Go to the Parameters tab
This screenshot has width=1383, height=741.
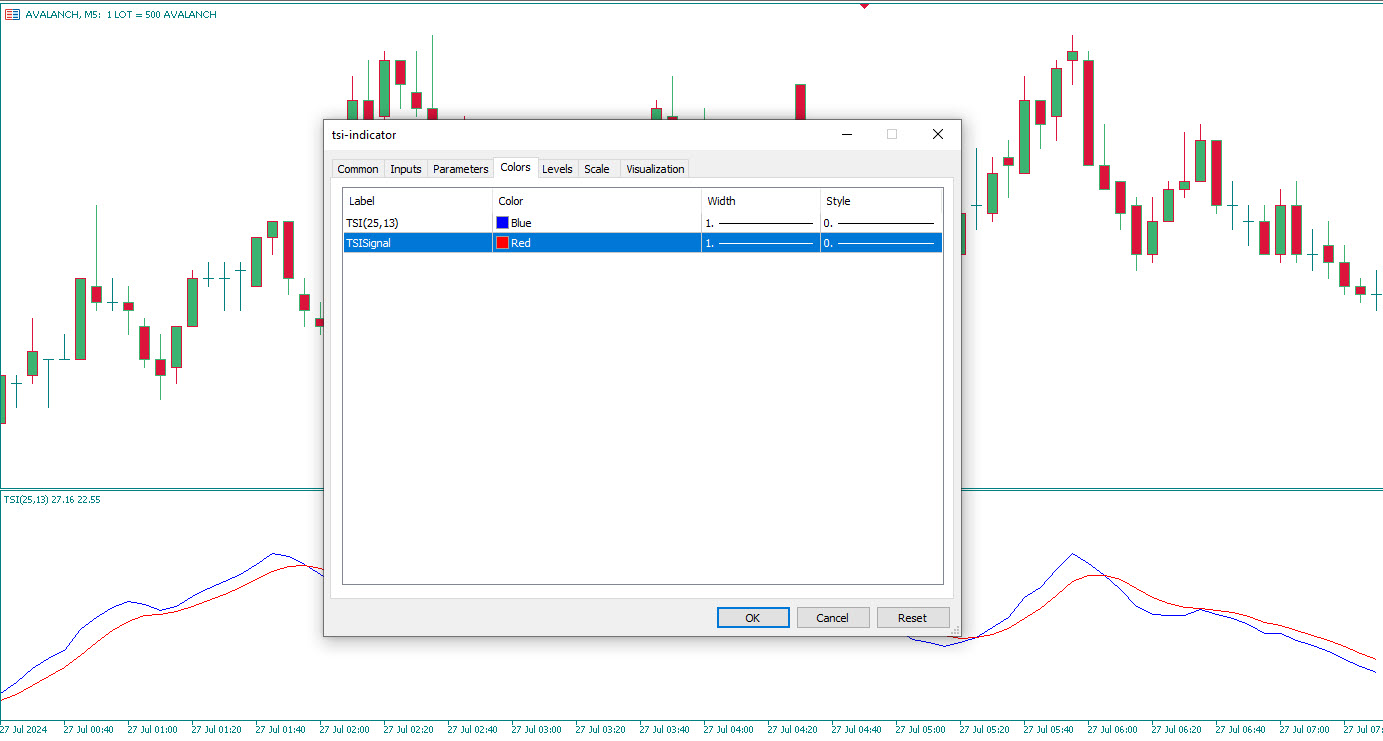460,169
